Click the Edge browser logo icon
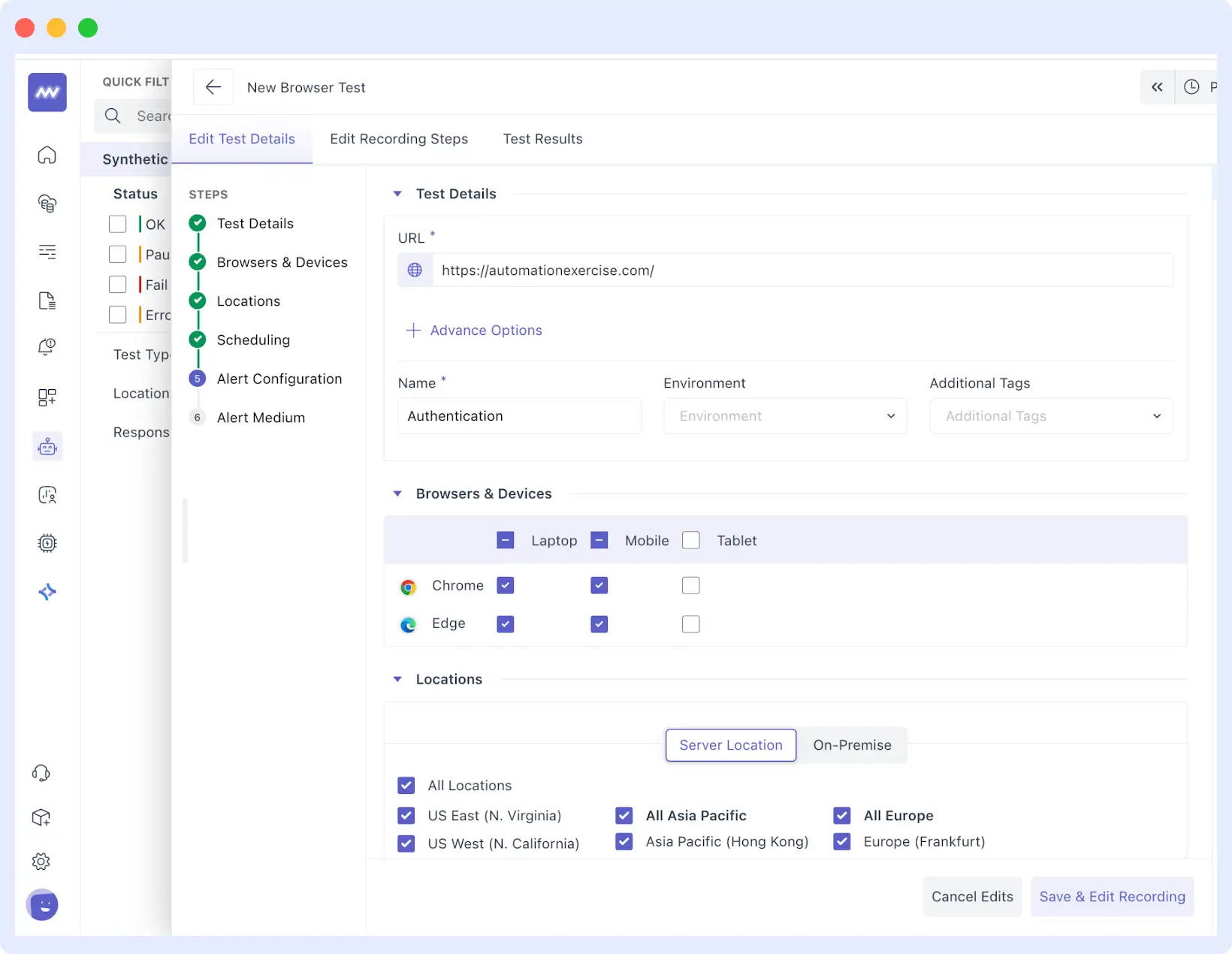Viewport: 1232px width, 954px height. point(408,624)
